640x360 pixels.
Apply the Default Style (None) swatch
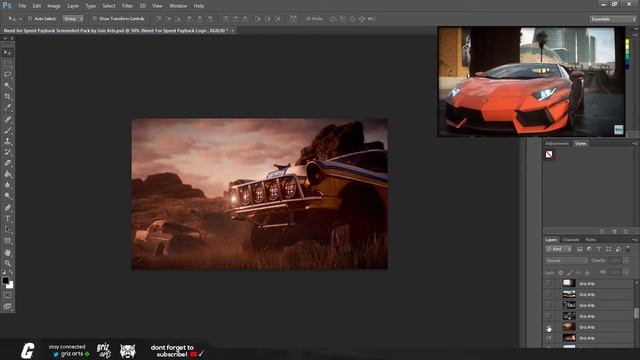(x=549, y=155)
